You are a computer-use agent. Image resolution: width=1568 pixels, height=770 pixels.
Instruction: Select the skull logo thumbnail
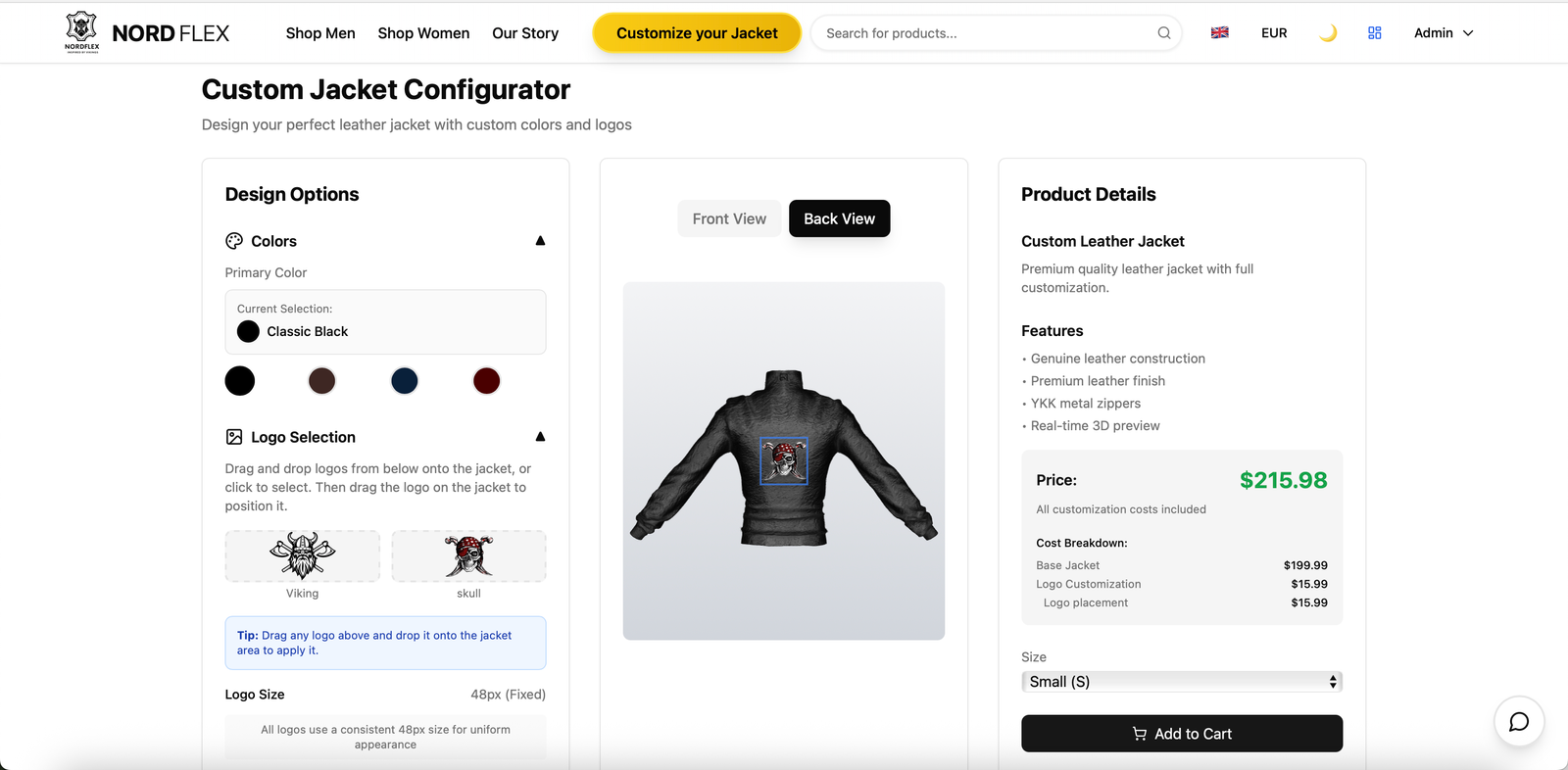pyautogui.click(x=468, y=556)
